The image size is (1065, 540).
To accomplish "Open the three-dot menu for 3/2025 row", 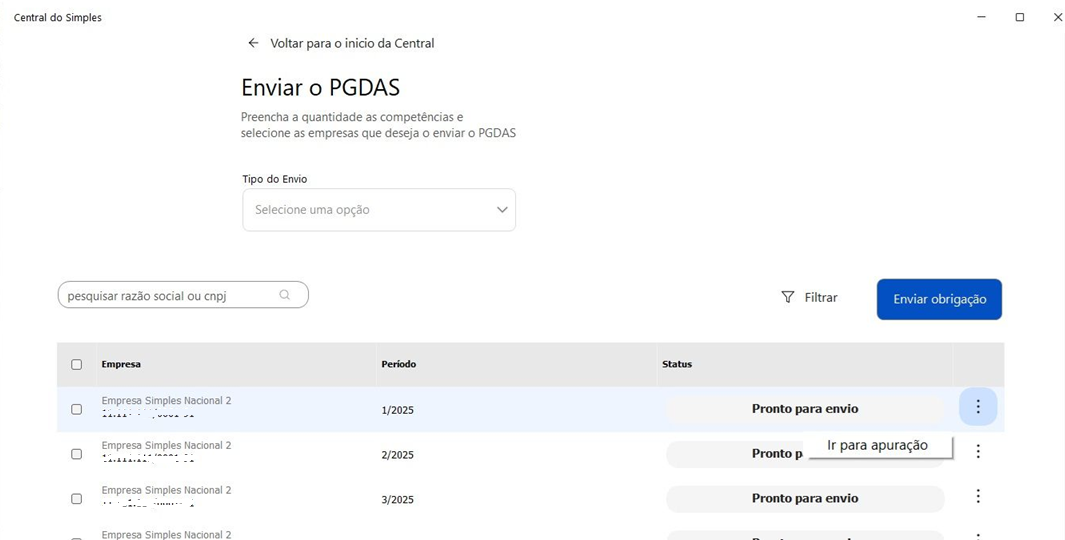I will point(978,497).
